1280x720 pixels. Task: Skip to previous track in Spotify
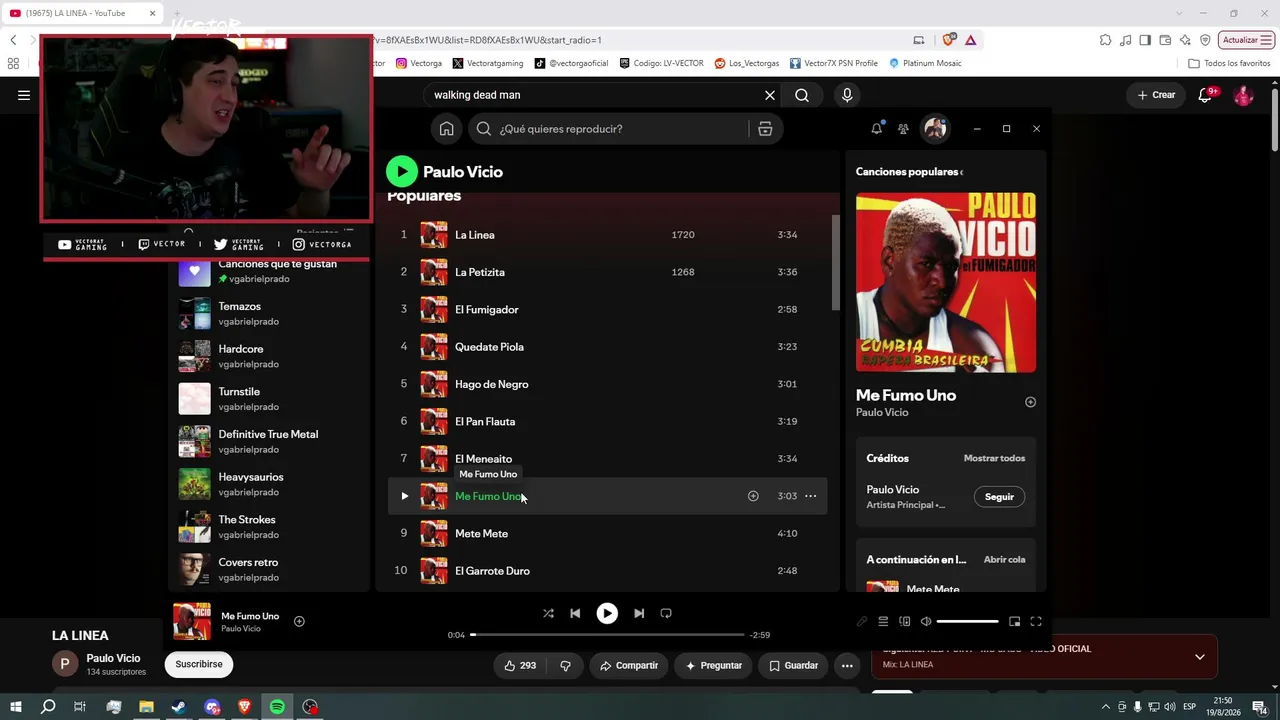click(575, 613)
